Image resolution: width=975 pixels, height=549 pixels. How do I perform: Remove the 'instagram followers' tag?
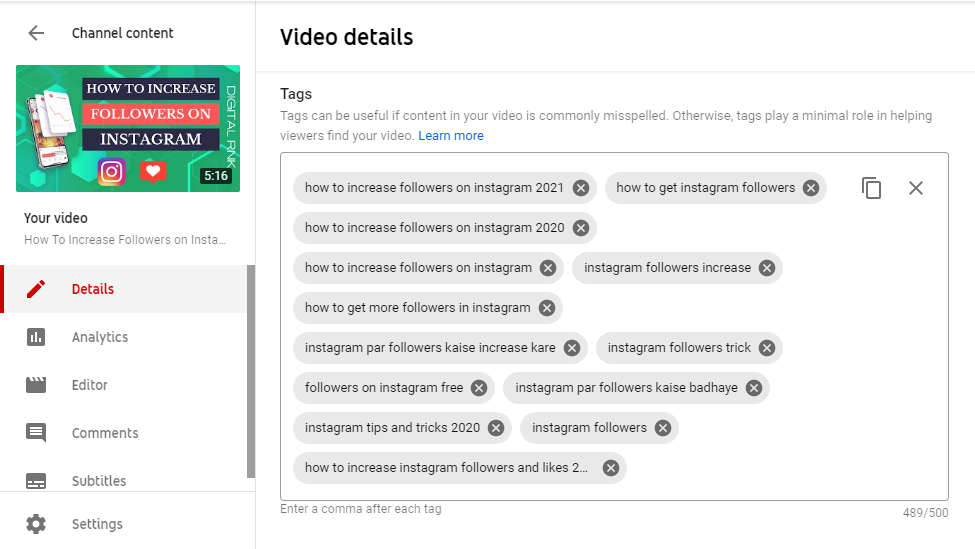pyautogui.click(x=663, y=428)
